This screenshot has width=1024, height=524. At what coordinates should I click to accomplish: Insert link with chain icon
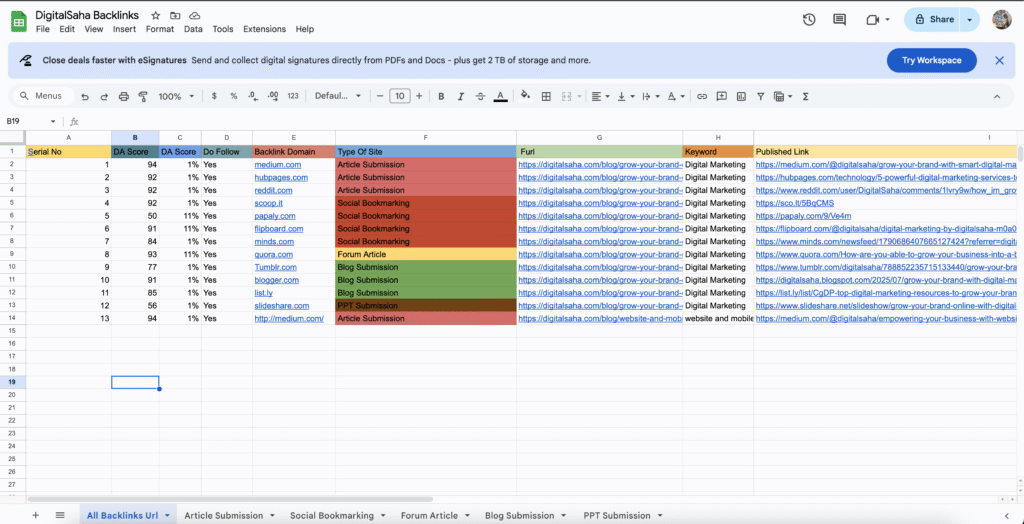point(702,96)
